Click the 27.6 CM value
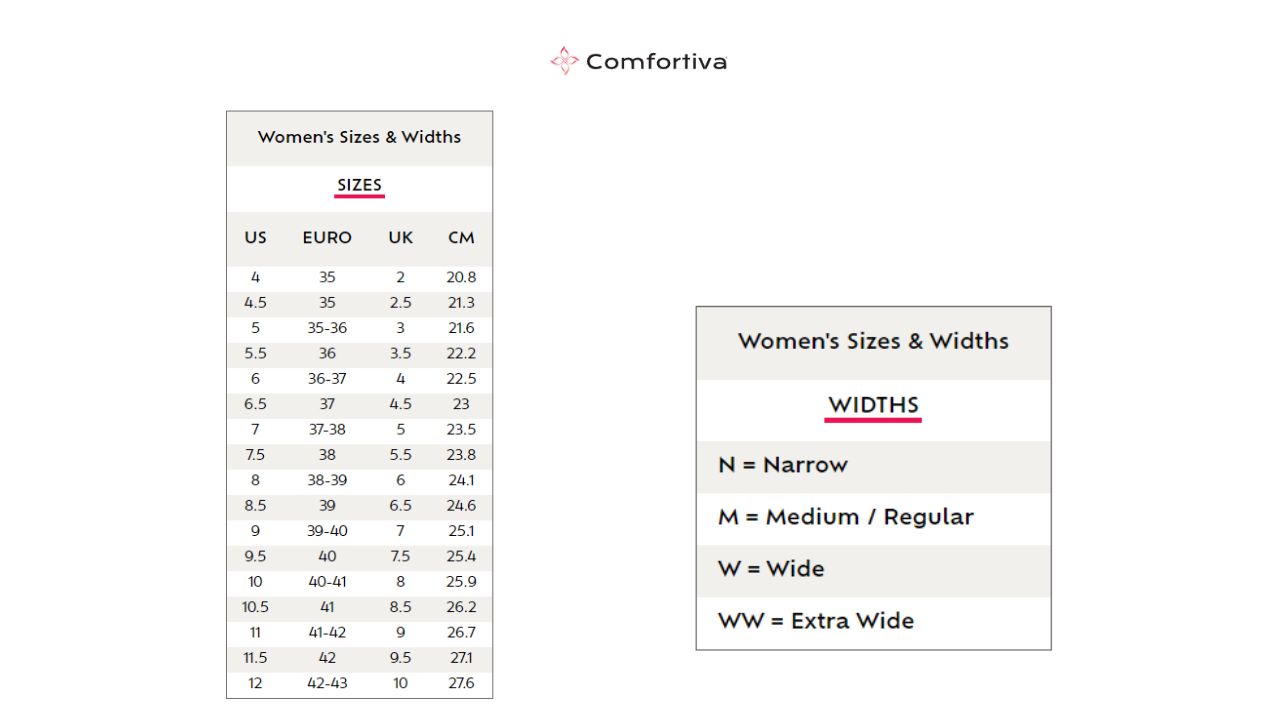Screen dimensions: 1280x720 pos(461,684)
